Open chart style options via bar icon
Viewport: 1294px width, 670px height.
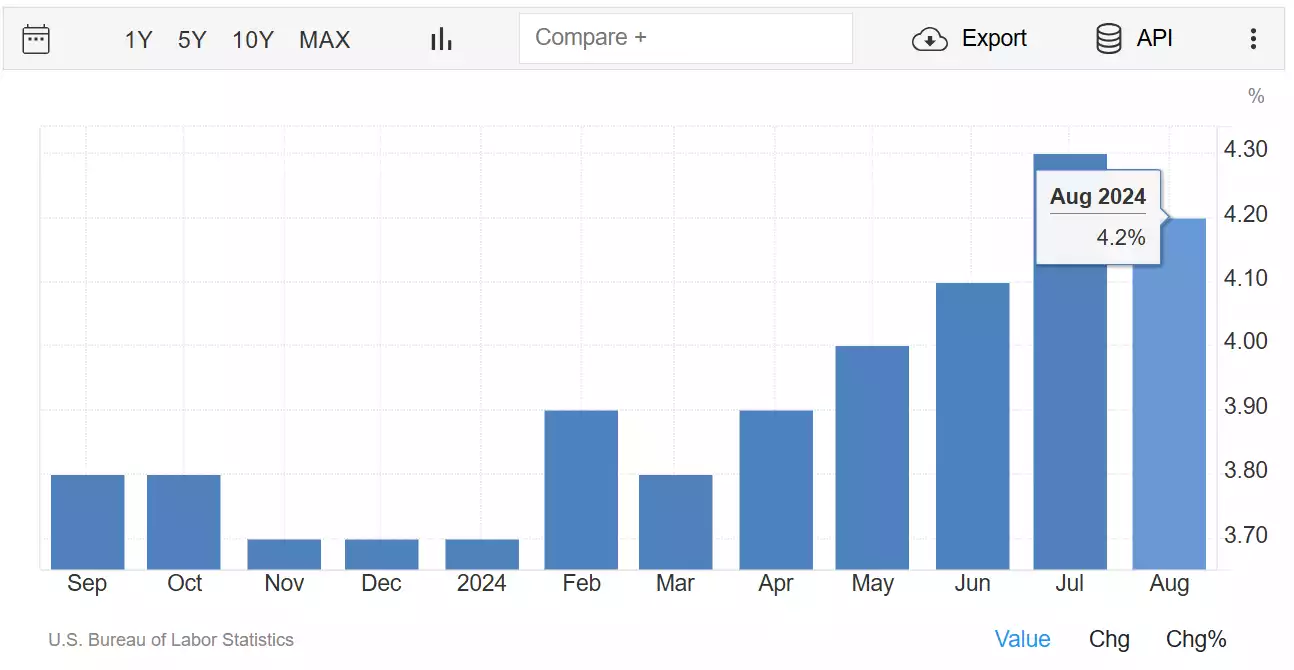point(440,38)
